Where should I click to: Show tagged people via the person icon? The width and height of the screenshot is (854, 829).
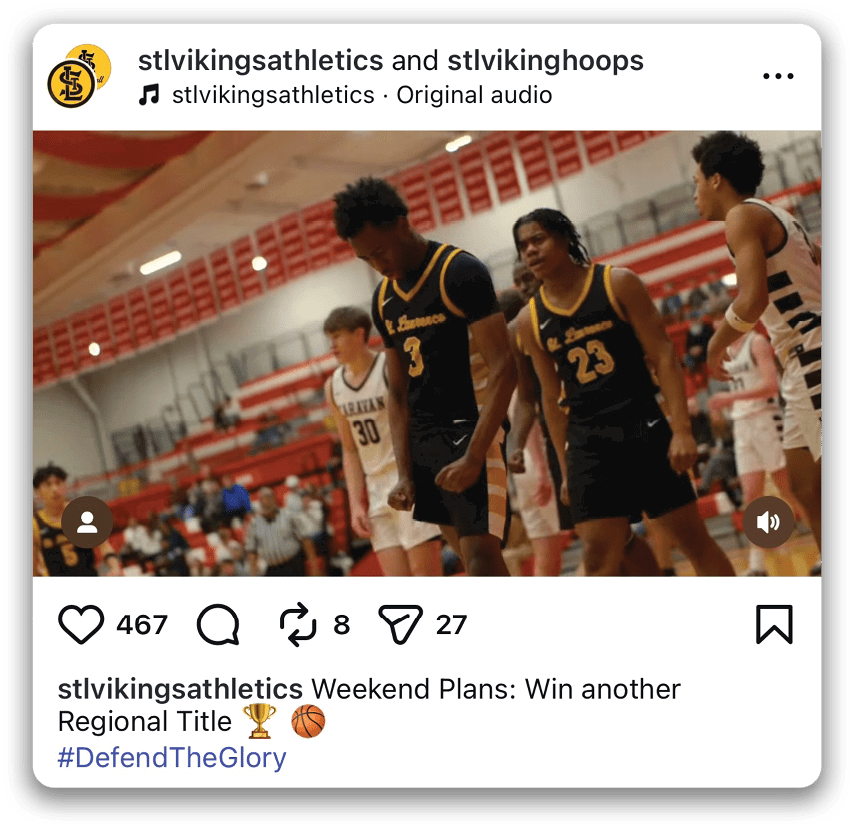coord(87,522)
